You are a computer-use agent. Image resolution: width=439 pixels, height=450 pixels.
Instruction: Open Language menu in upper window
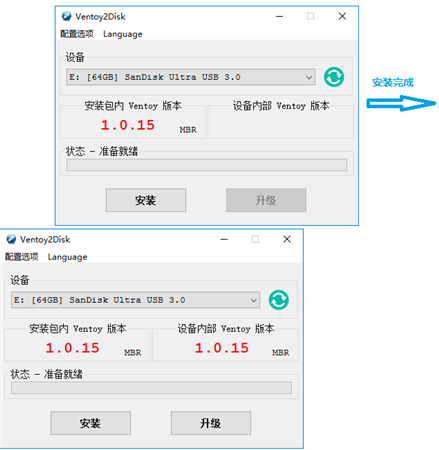click(123, 34)
